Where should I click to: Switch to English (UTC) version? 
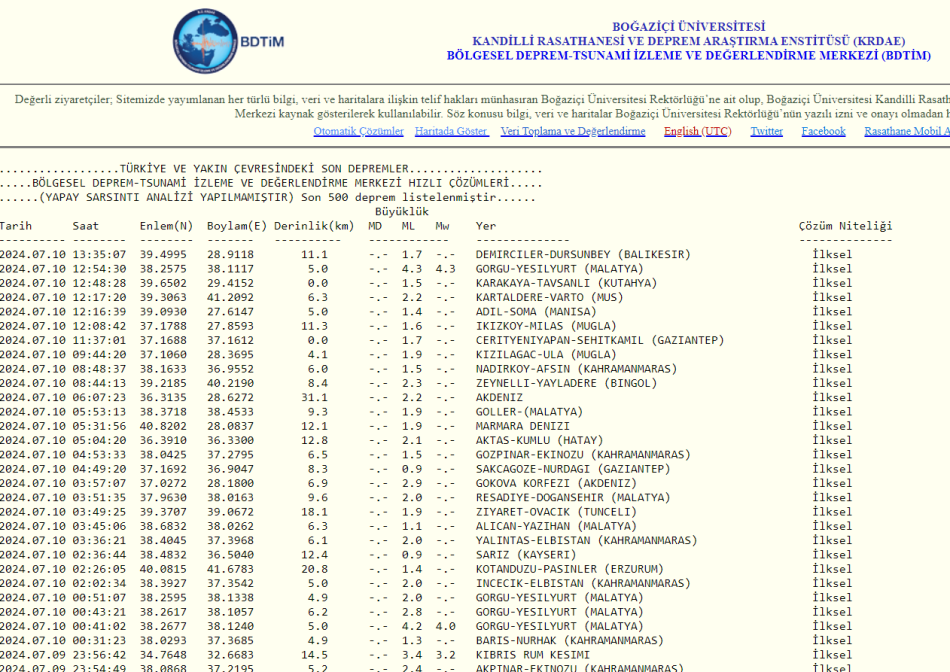pos(697,132)
